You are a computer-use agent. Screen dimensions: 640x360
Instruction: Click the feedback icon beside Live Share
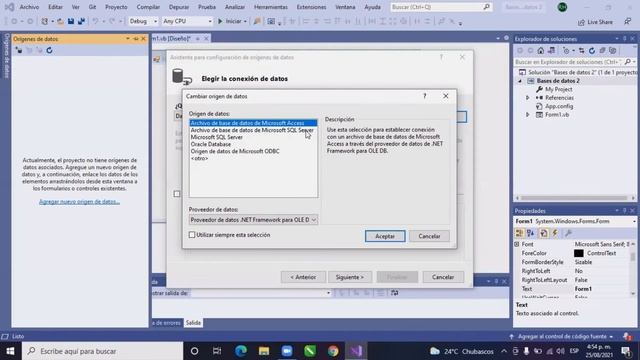tap(627, 21)
